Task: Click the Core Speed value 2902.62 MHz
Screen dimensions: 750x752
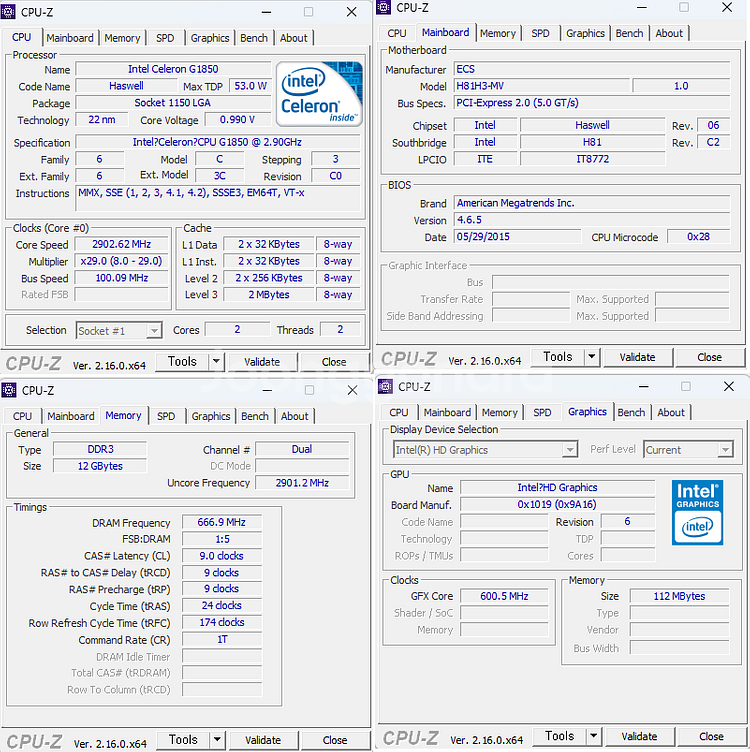Action: coord(121,244)
